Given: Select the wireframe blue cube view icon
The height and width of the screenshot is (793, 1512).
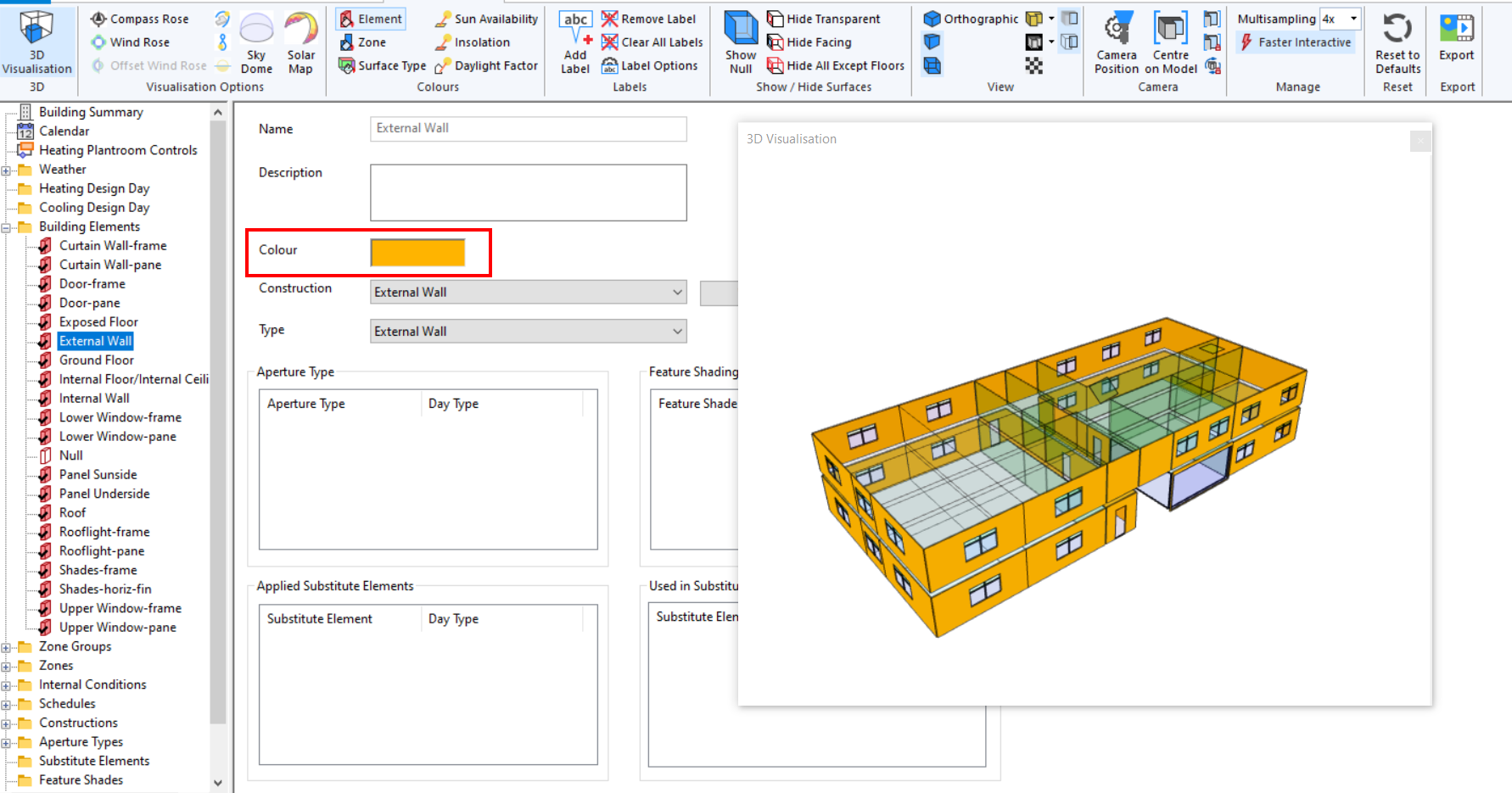Looking at the screenshot, I should (932, 65).
